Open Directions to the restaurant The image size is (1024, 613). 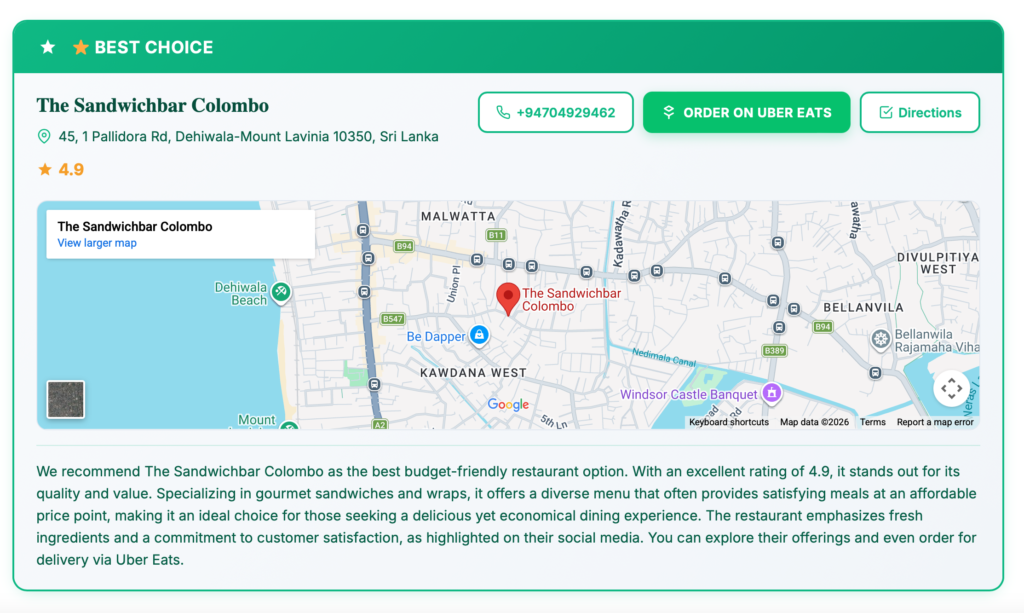(x=919, y=113)
